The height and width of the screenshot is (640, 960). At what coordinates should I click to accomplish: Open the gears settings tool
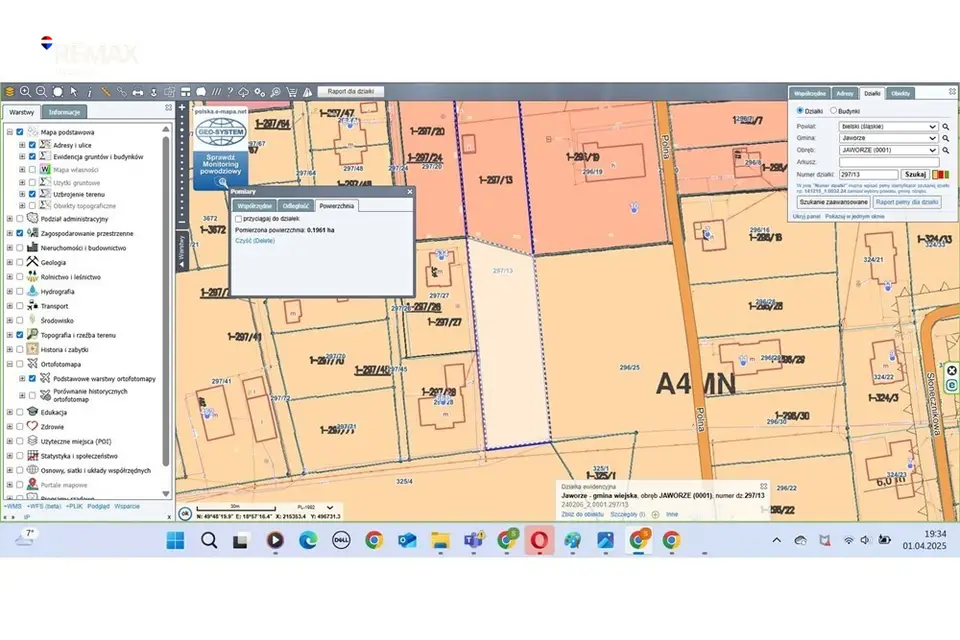(x=260, y=92)
